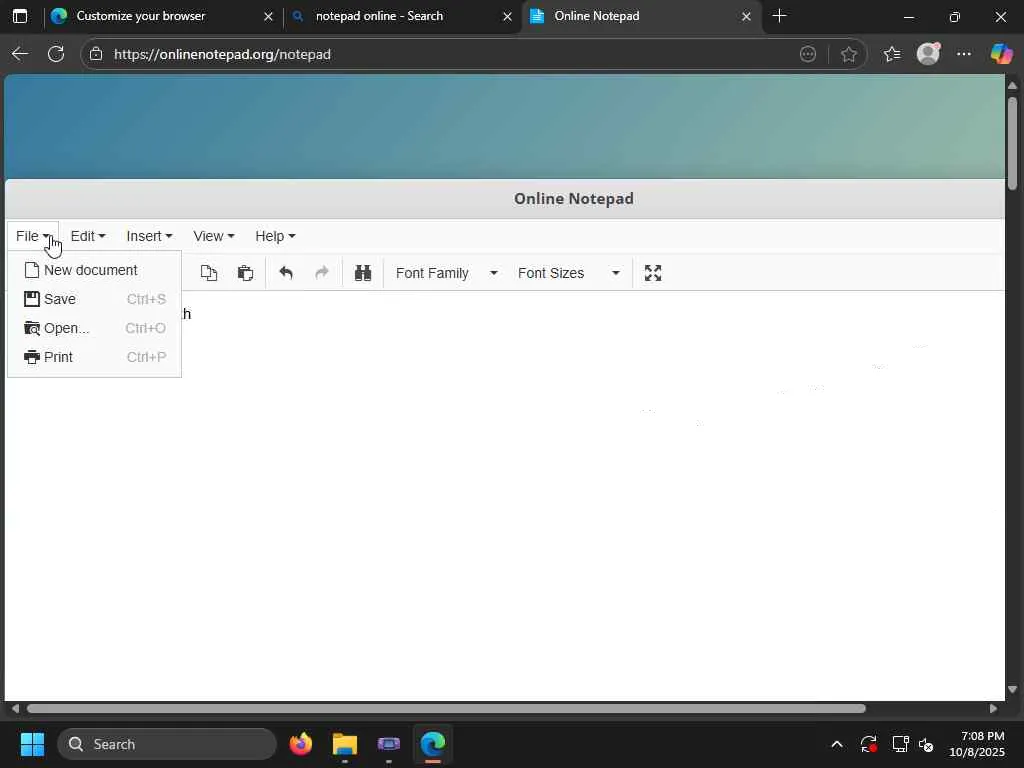Toggle fullscreen editor mode icon

[653, 273]
